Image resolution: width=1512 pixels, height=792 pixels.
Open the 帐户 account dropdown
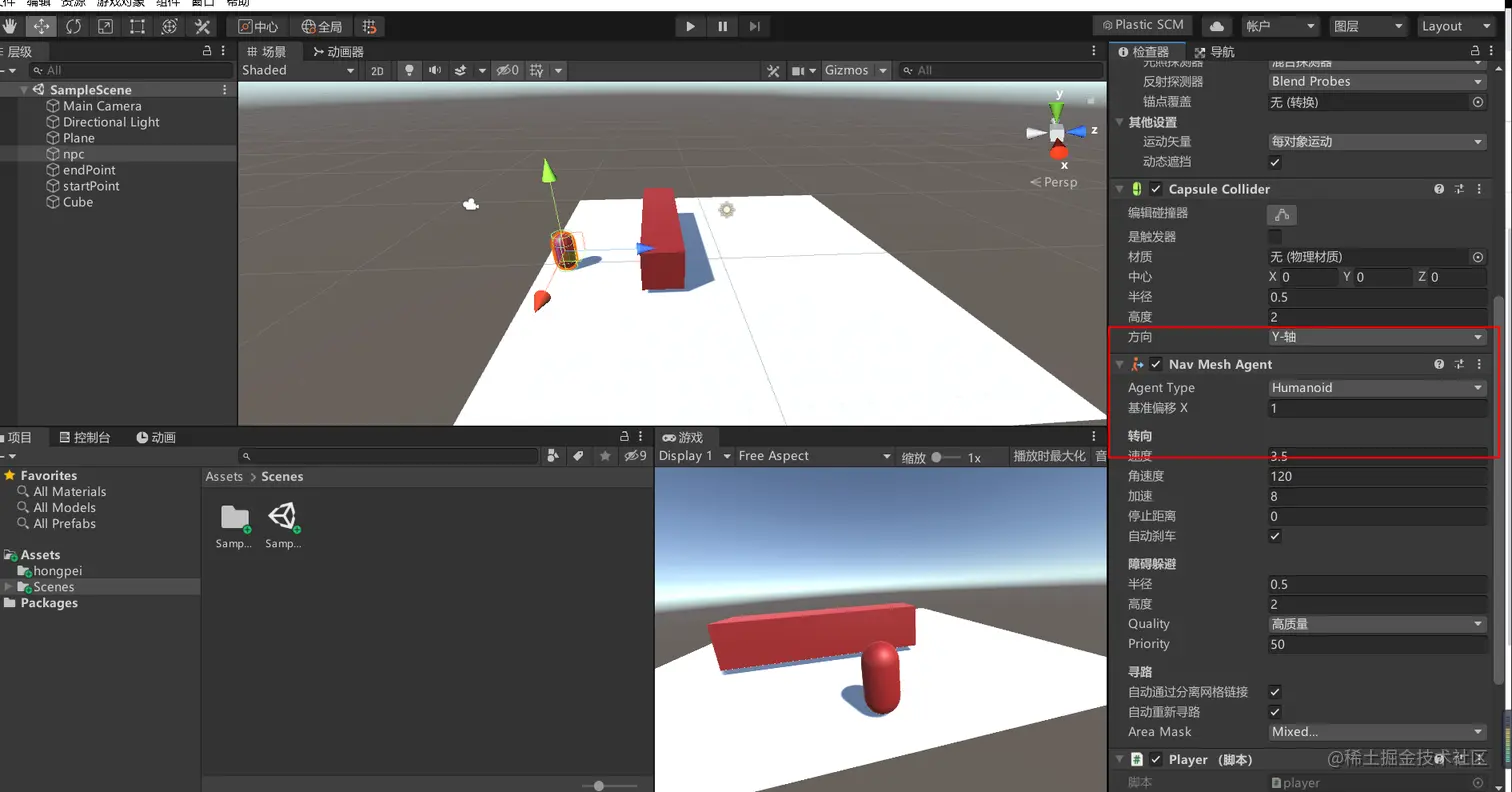[x=1280, y=26]
